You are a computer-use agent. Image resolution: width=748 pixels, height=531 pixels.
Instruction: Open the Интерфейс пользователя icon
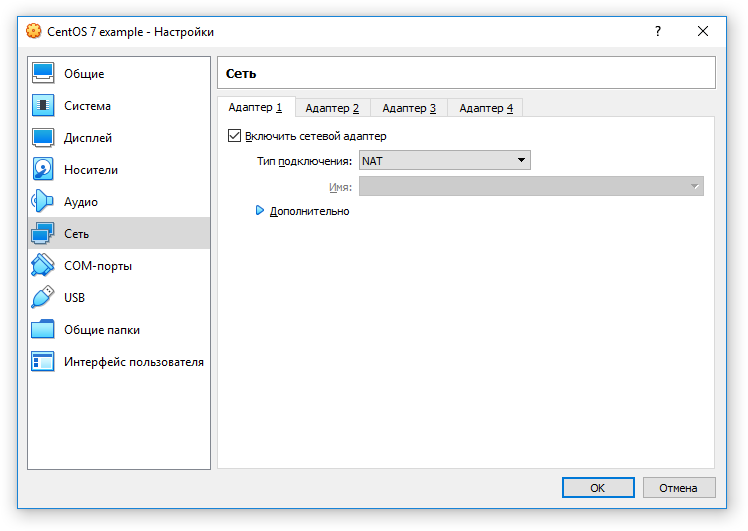(x=43, y=361)
